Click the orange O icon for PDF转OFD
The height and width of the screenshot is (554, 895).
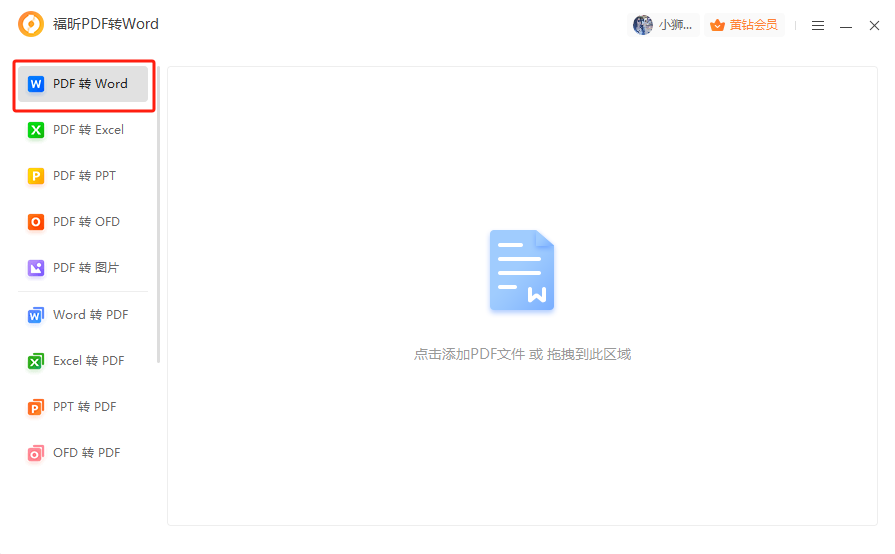coord(36,222)
